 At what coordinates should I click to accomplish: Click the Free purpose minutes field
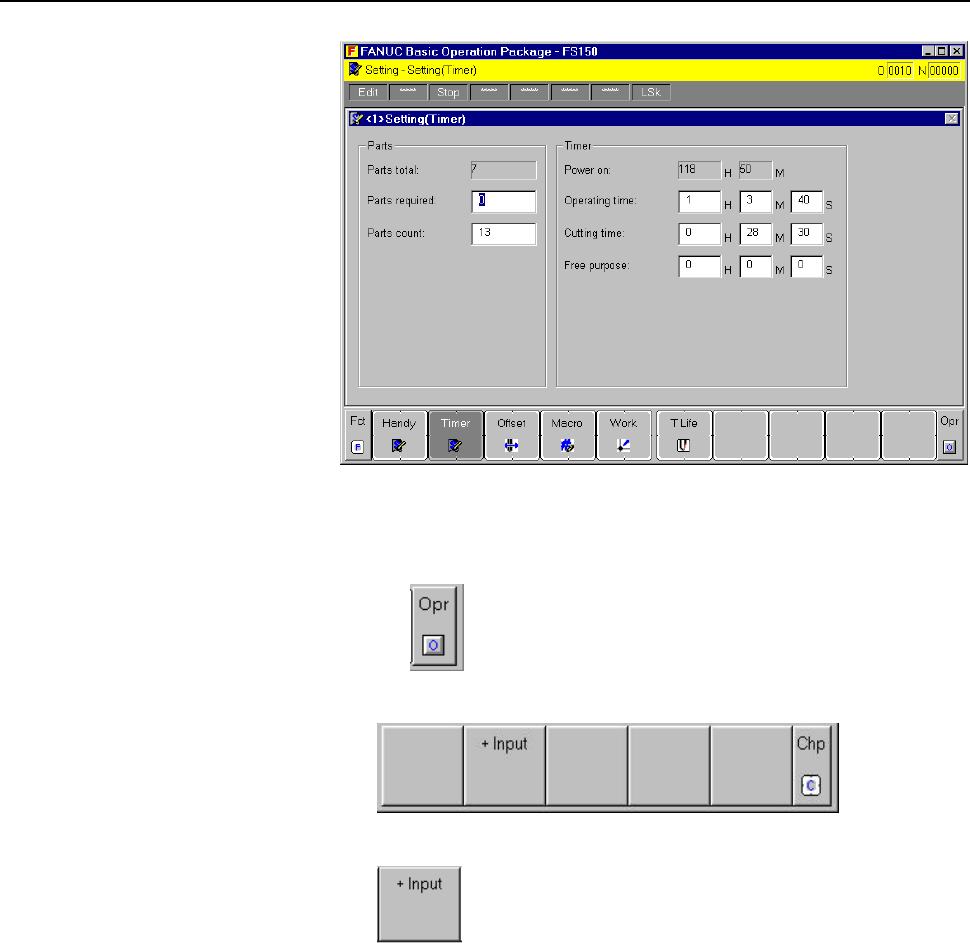point(756,266)
